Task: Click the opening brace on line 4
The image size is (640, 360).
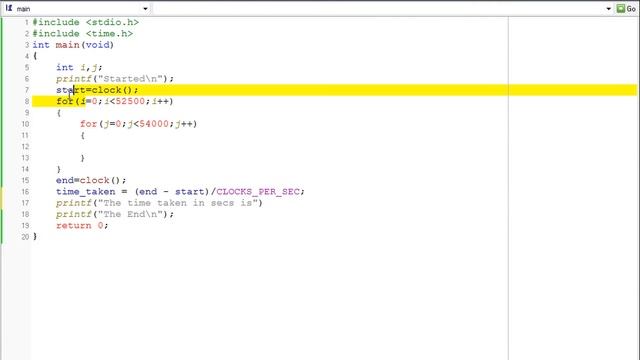Action: [35, 56]
